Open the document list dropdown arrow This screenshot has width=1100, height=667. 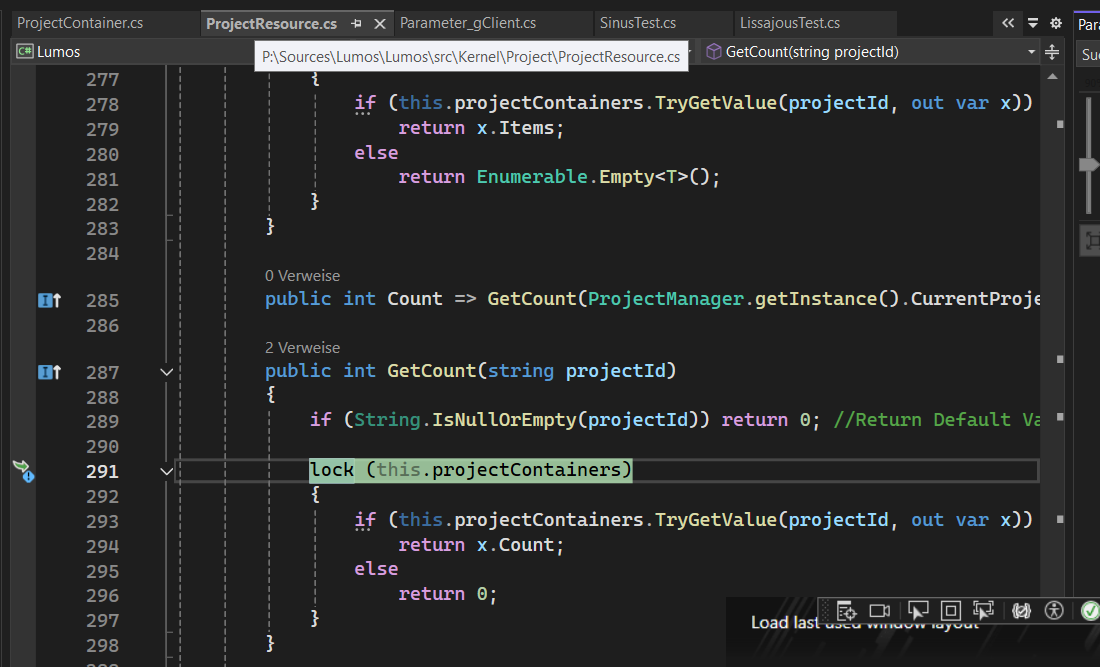coord(1033,23)
